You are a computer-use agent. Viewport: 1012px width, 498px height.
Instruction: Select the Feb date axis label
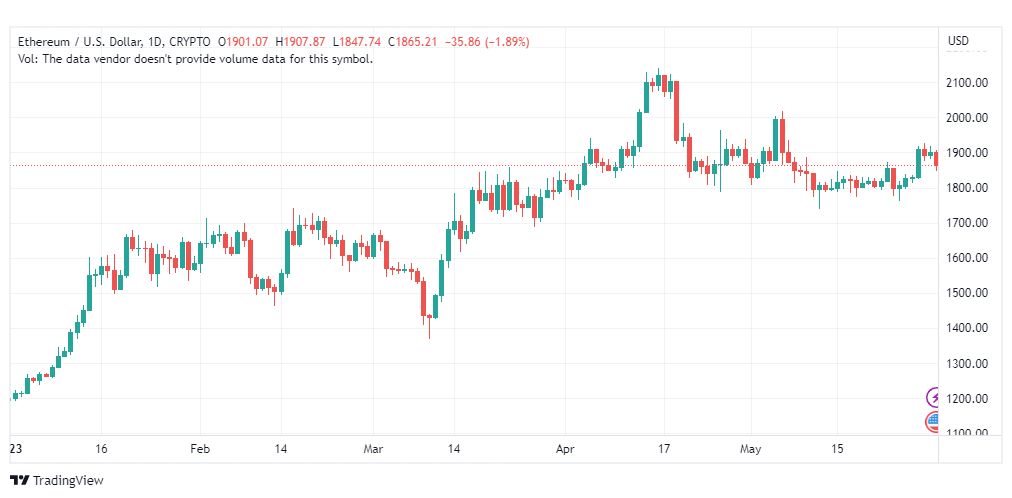pos(201,448)
